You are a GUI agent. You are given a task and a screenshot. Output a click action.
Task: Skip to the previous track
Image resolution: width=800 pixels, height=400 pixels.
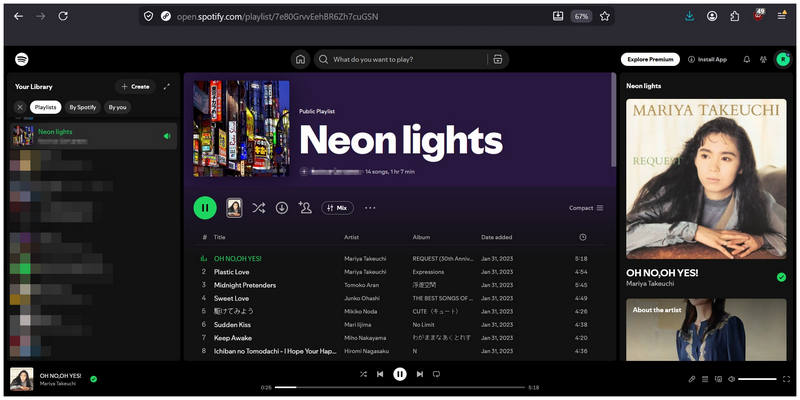380,374
